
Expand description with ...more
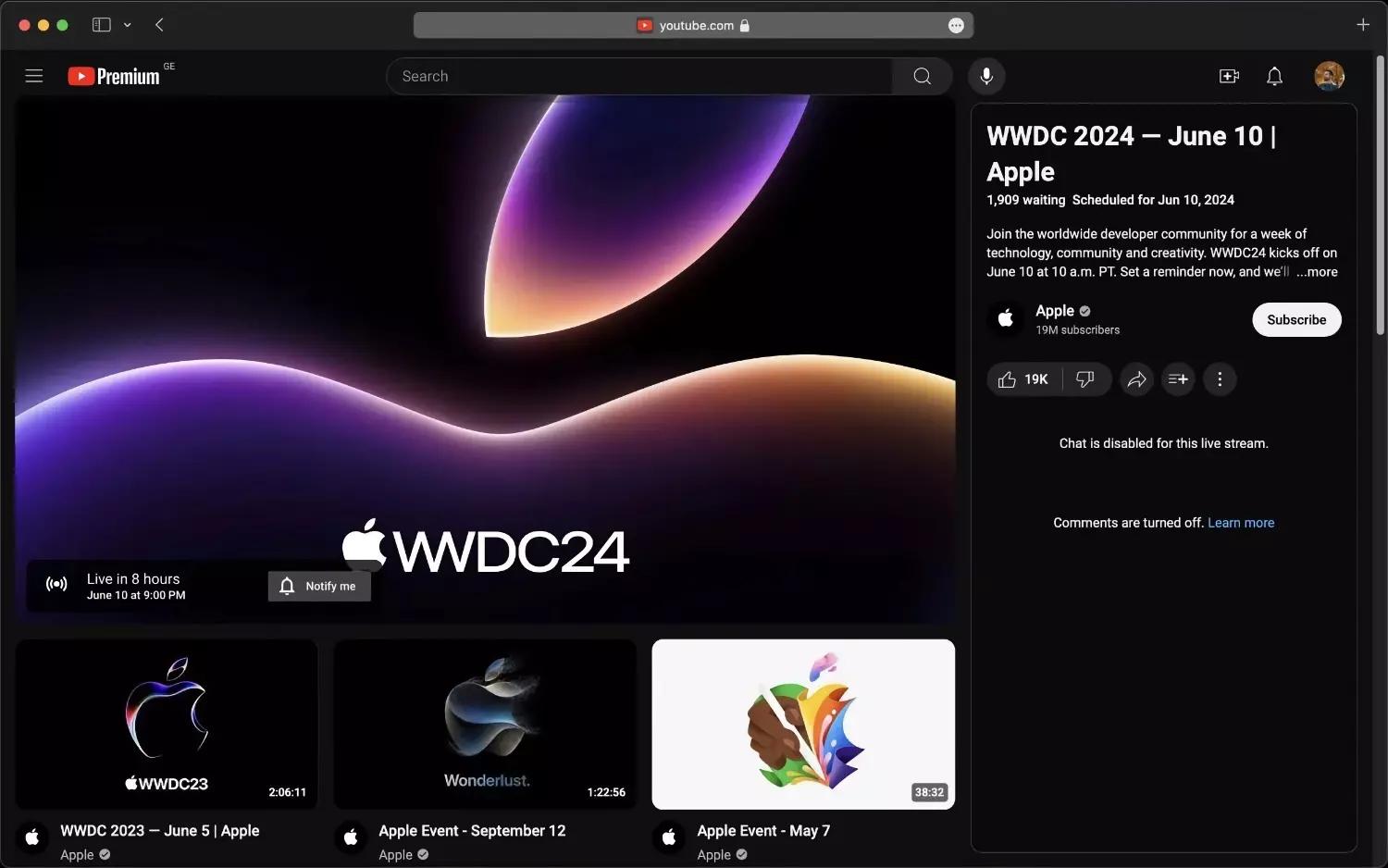point(1317,272)
